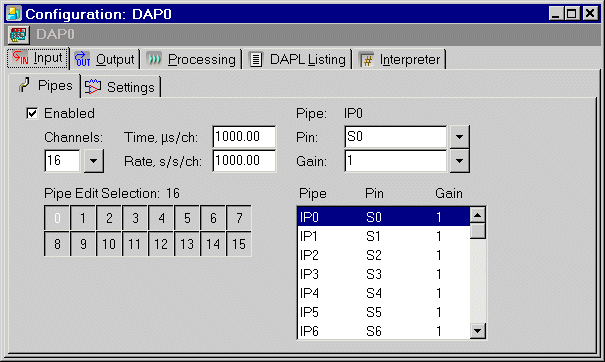Click the DAP0 board icon below title bar
The height and width of the screenshot is (362, 605).
click(19, 35)
